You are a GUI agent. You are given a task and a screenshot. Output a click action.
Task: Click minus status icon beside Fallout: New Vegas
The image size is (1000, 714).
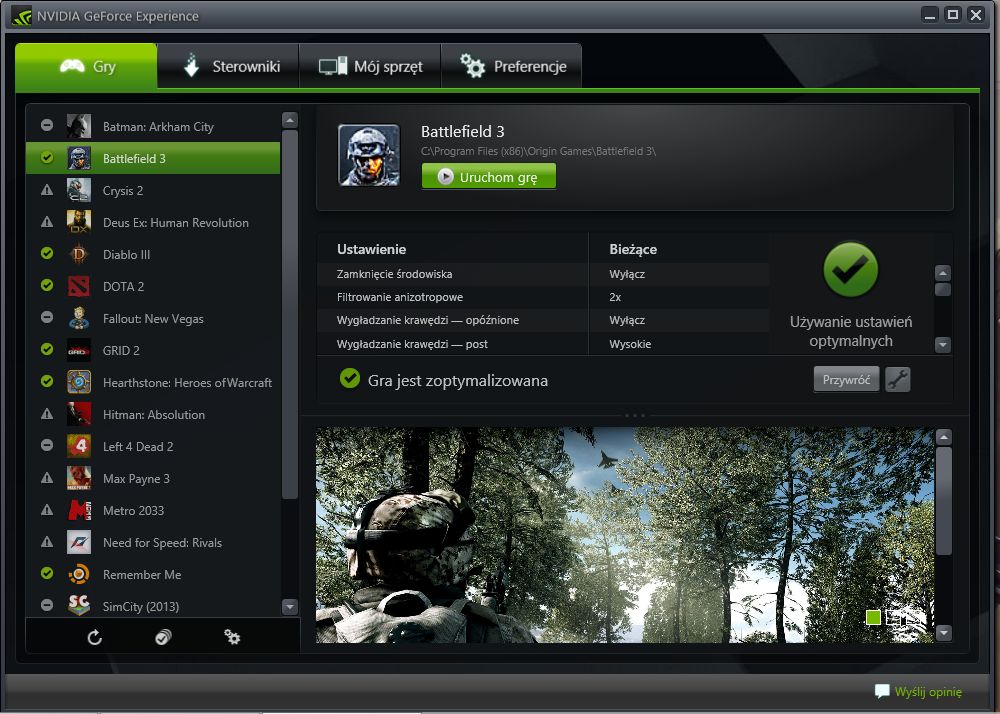[x=47, y=317]
